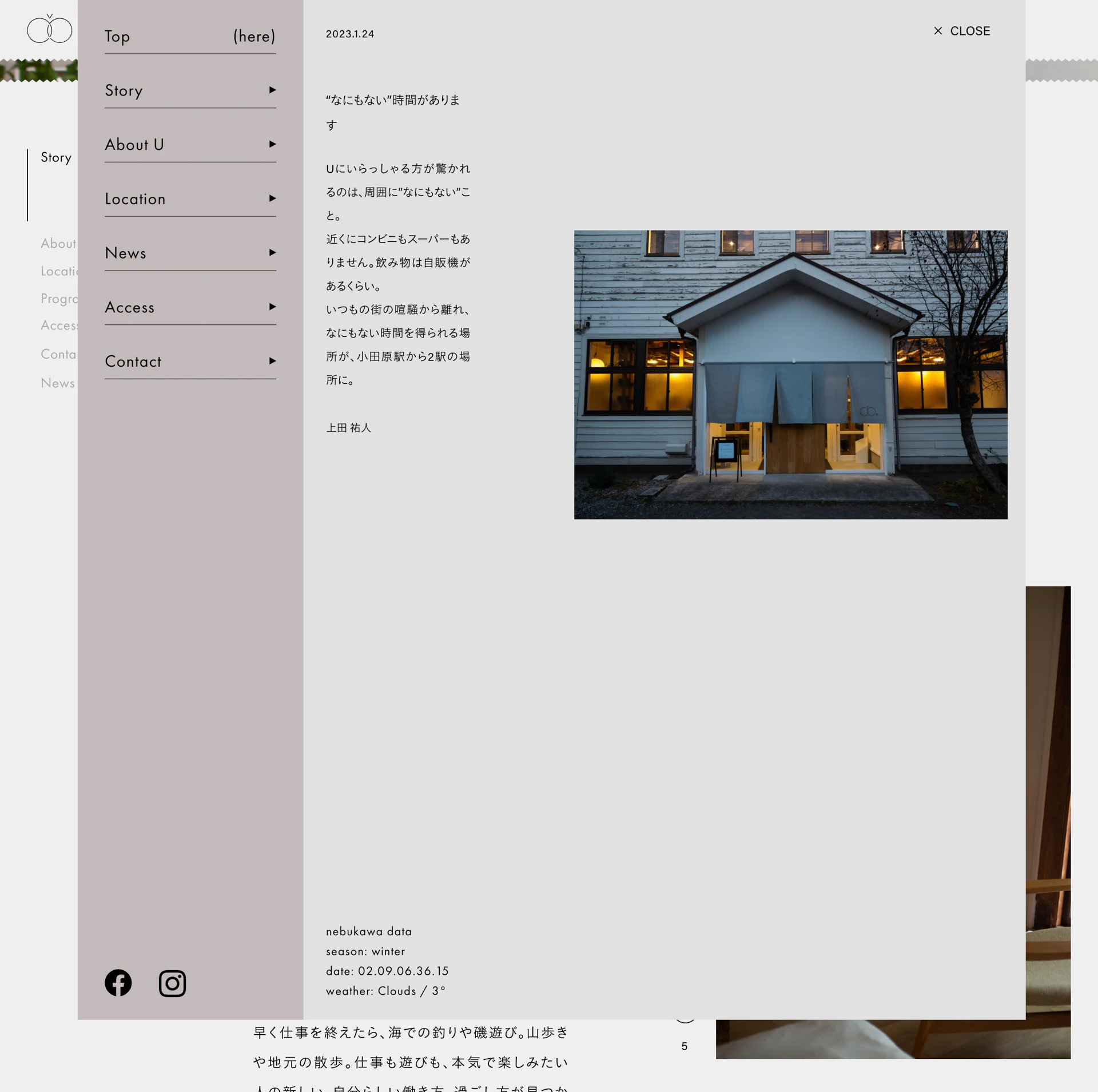The width and height of the screenshot is (1098, 1092).
Task: Select Top menu item marked (here)
Action: point(117,36)
